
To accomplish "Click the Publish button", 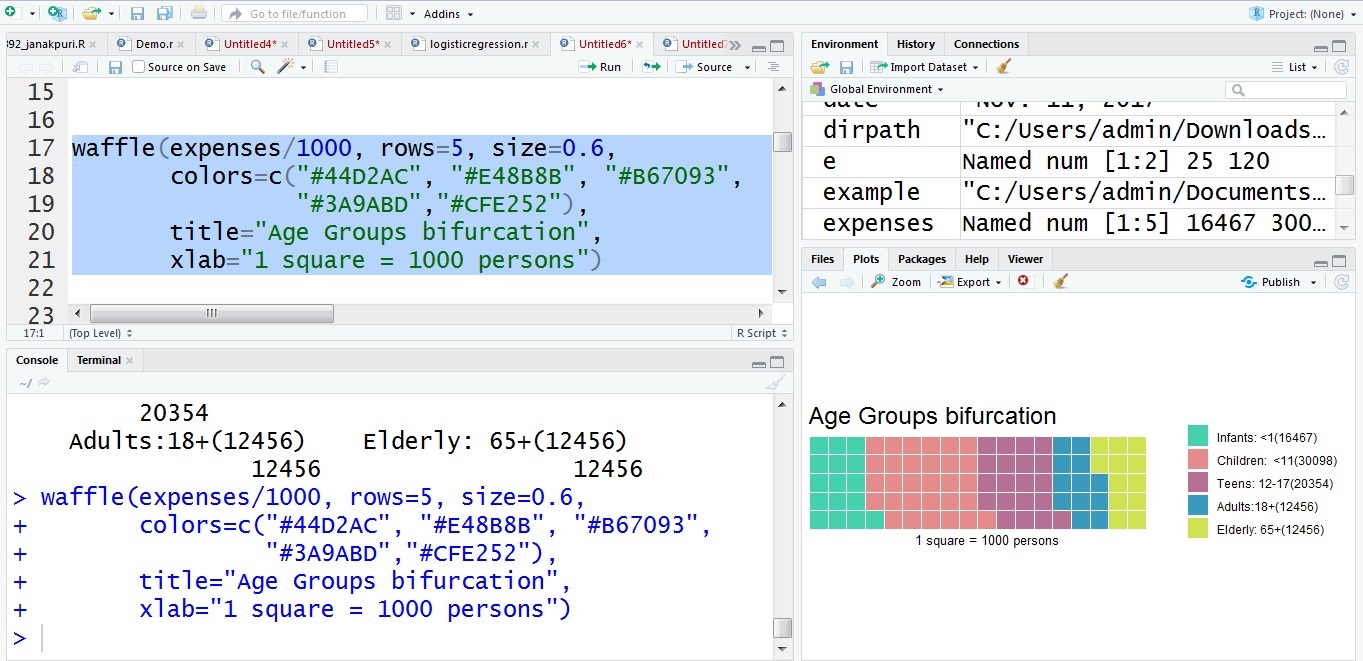I will [1271, 282].
